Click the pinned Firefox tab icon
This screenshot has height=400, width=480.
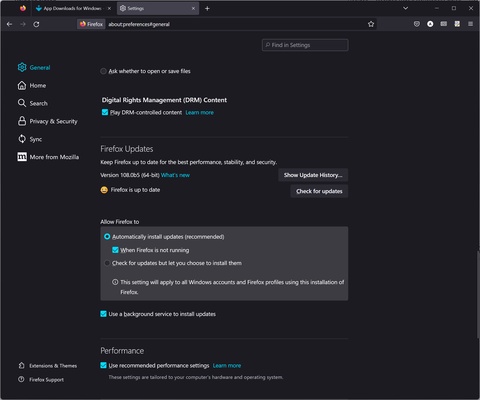[x=23, y=8]
